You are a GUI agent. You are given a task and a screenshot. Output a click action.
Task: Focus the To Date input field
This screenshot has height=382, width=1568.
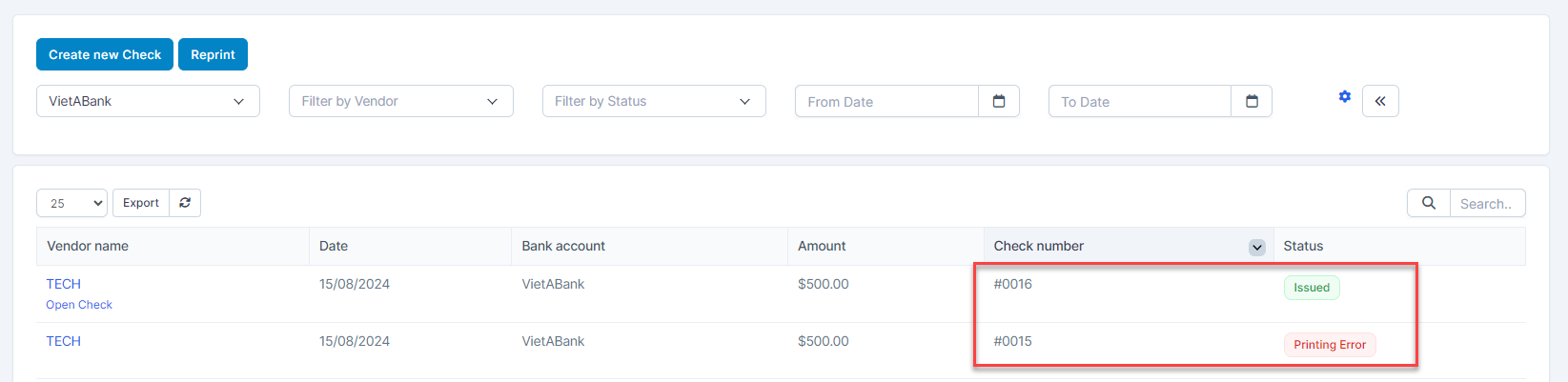point(1139,101)
